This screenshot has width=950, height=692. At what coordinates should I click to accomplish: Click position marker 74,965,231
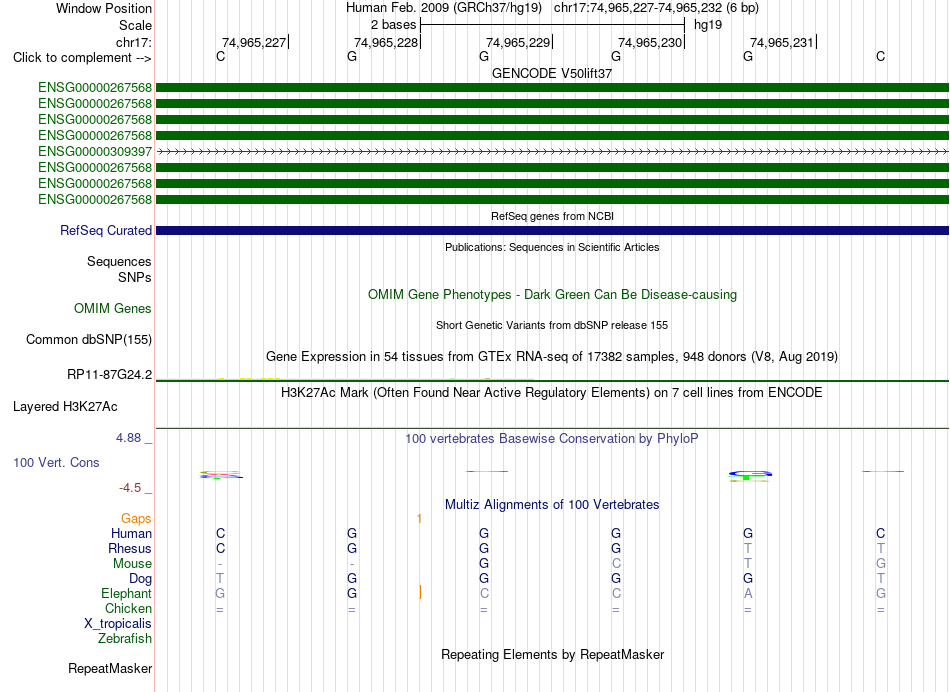(x=783, y=42)
